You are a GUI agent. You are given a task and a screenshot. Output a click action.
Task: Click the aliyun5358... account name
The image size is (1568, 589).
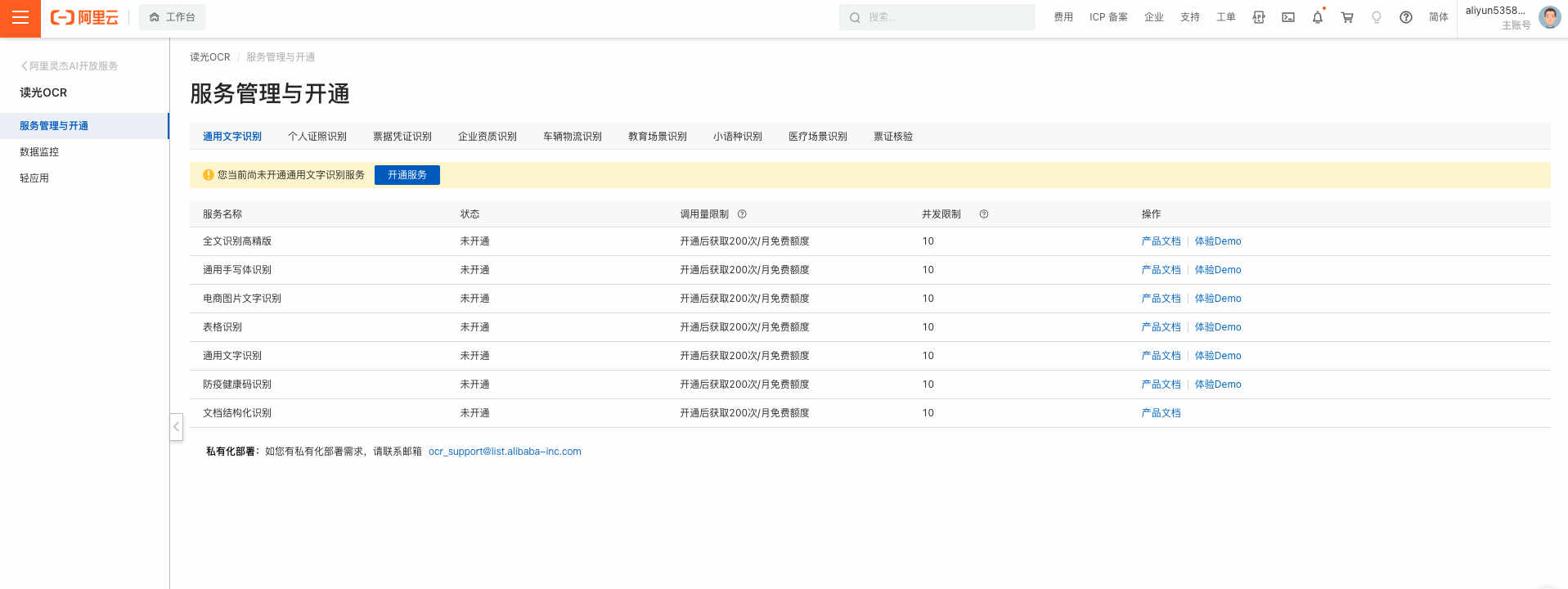point(1495,11)
